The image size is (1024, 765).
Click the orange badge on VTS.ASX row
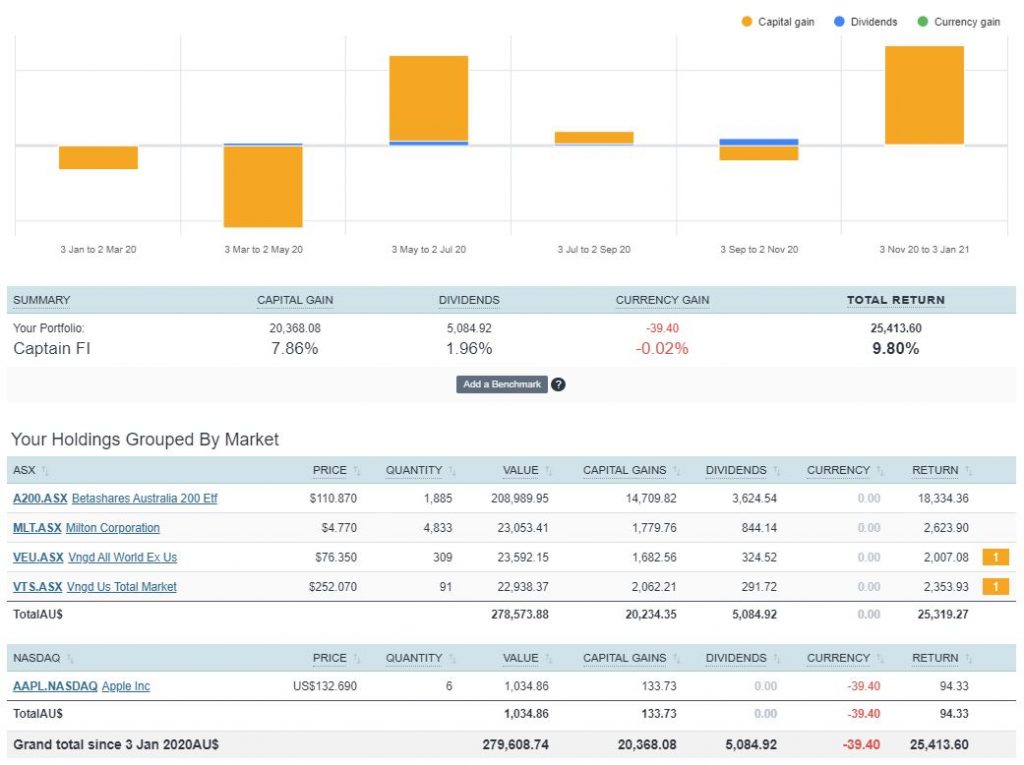pos(995,587)
